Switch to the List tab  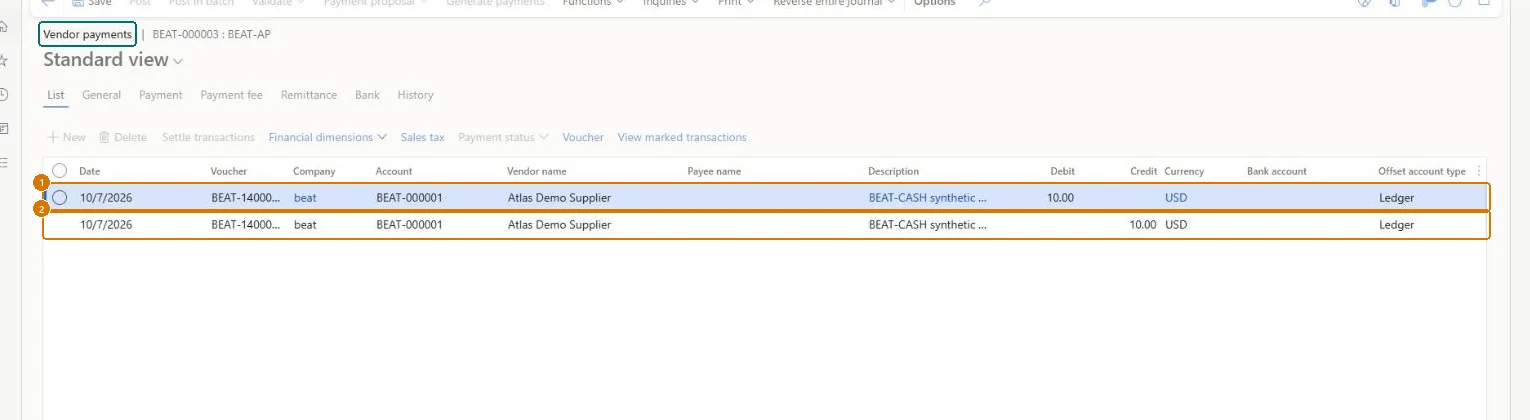click(56, 95)
